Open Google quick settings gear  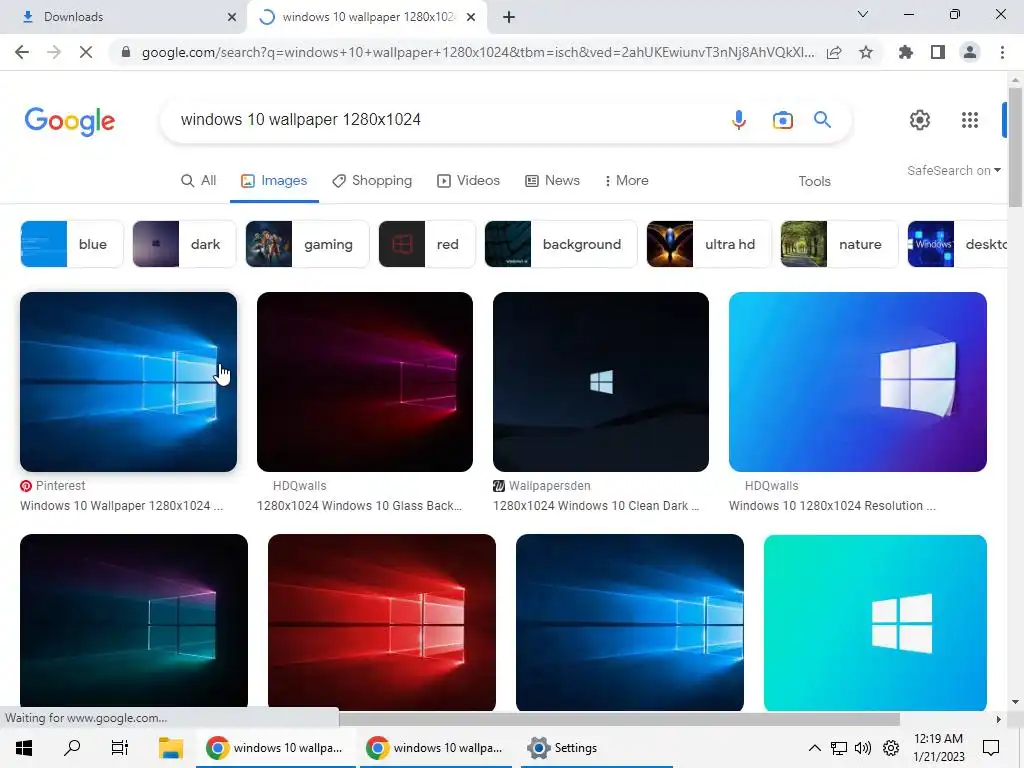click(x=920, y=120)
